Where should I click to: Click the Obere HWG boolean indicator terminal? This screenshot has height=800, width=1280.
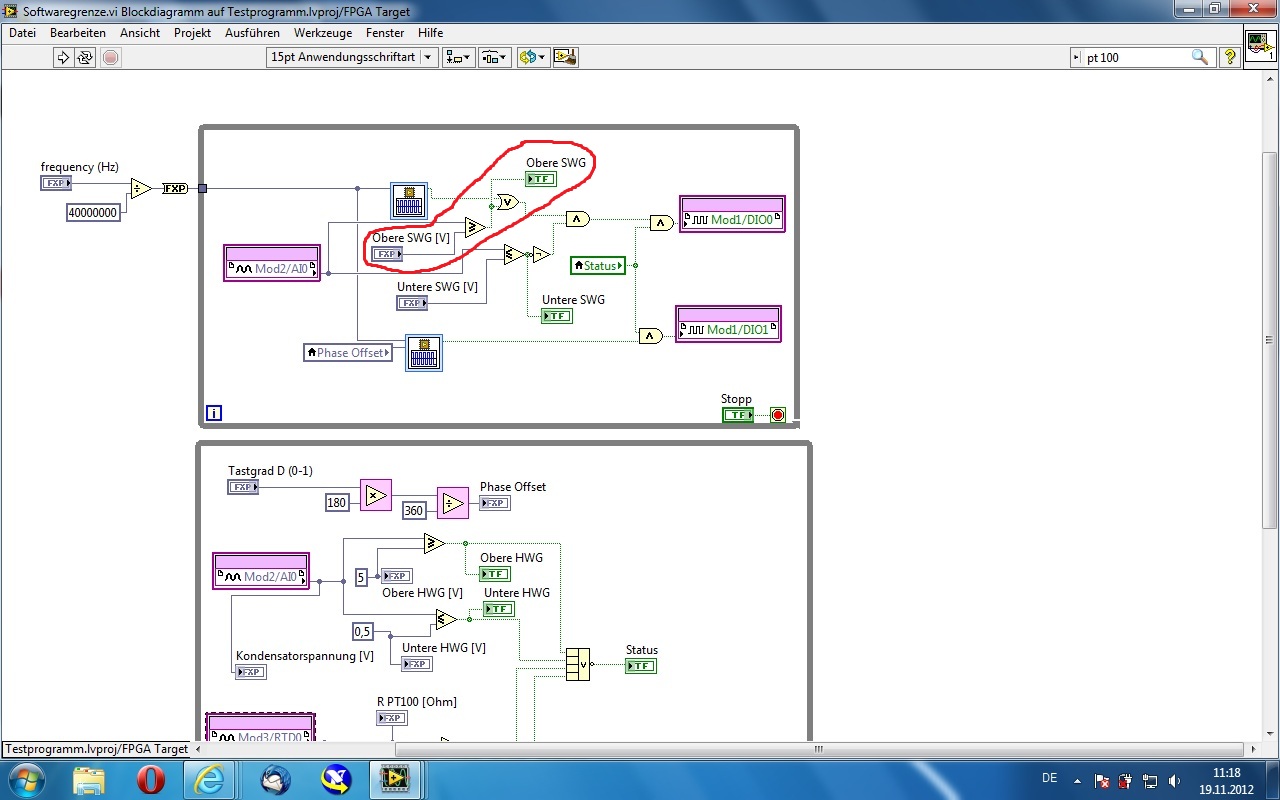[x=495, y=574]
